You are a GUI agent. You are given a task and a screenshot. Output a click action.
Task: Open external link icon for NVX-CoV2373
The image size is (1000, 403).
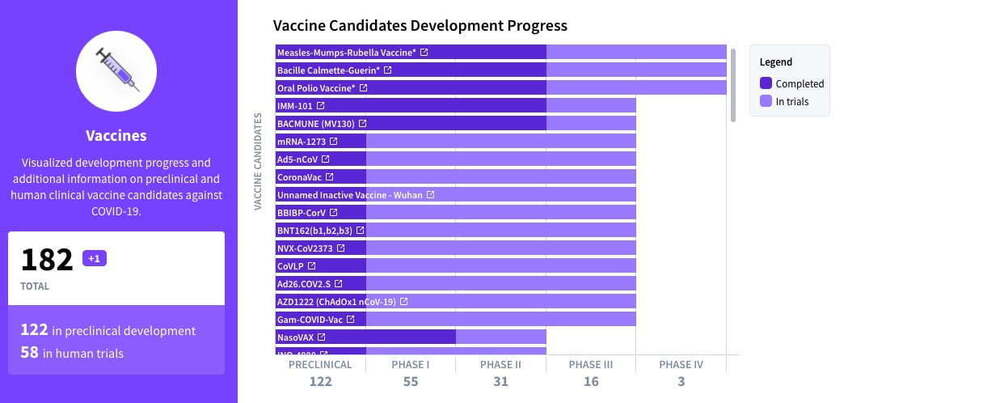click(341, 248)
